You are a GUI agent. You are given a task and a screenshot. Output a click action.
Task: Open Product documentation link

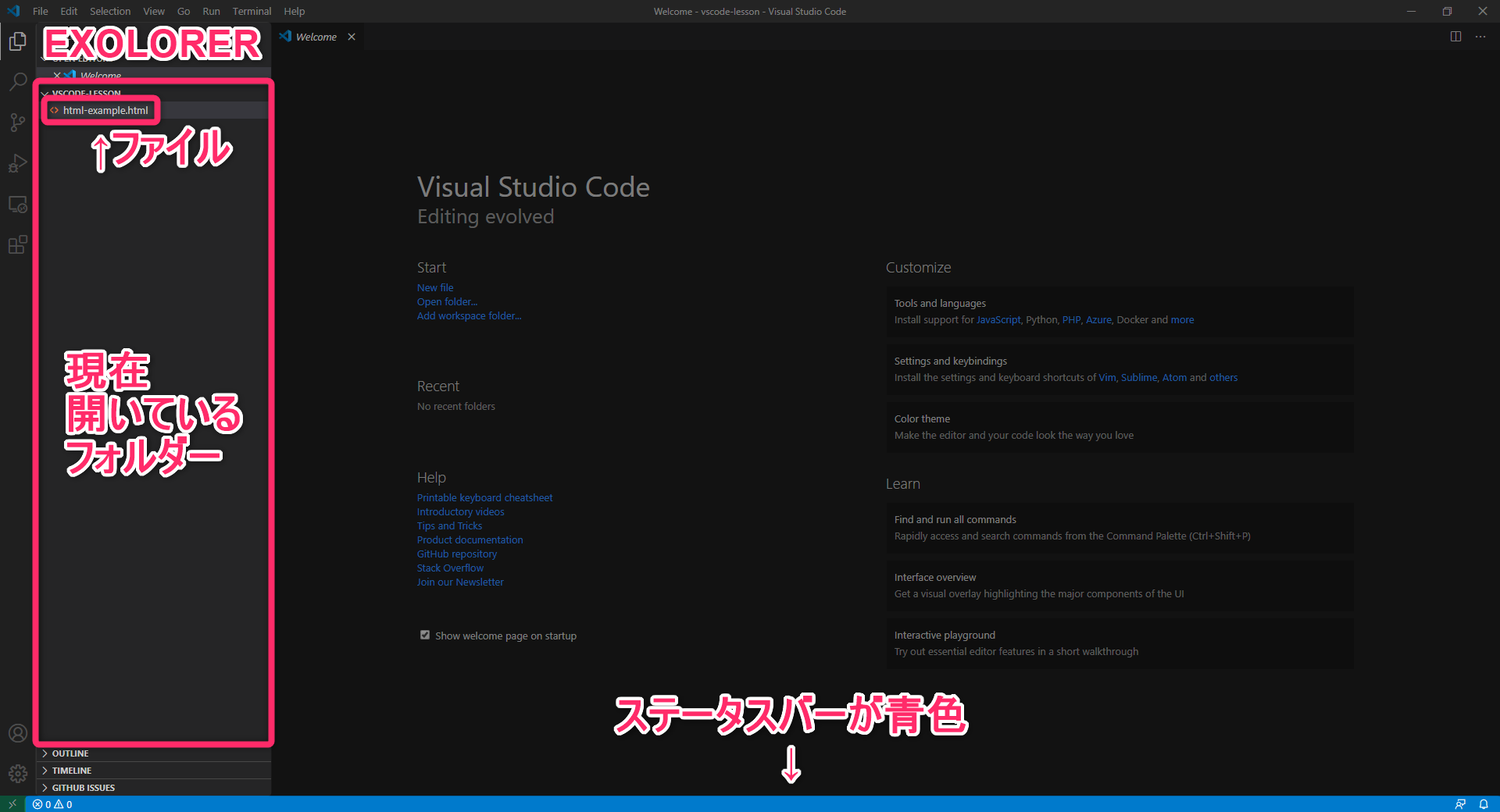(470, 540)
